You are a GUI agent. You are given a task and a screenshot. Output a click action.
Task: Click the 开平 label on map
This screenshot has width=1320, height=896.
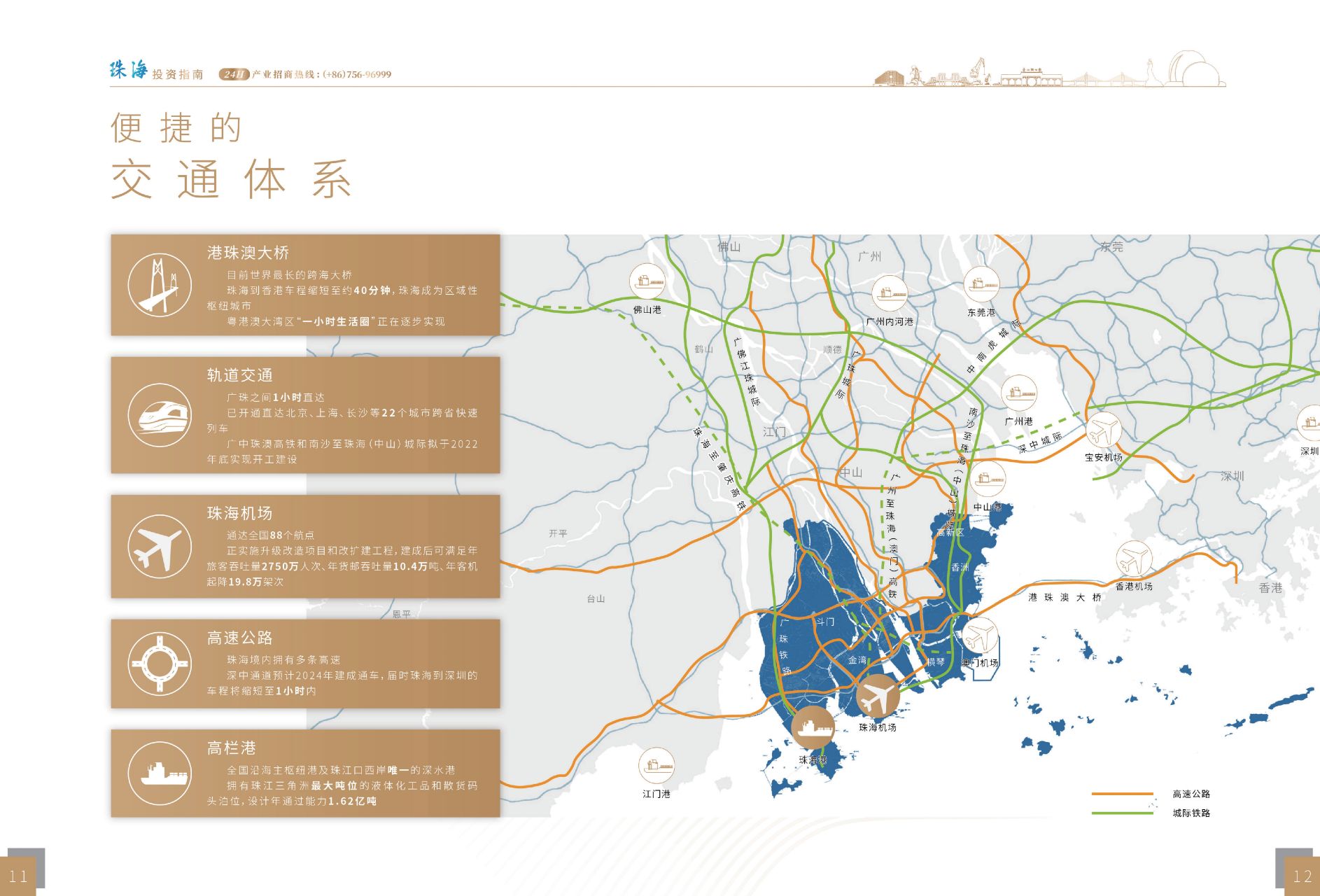[558, 533]
